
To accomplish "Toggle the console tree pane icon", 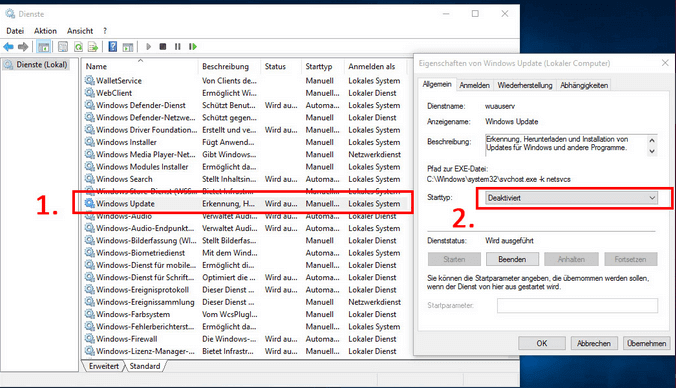I will pyautogui.click(x=43, y=47).
